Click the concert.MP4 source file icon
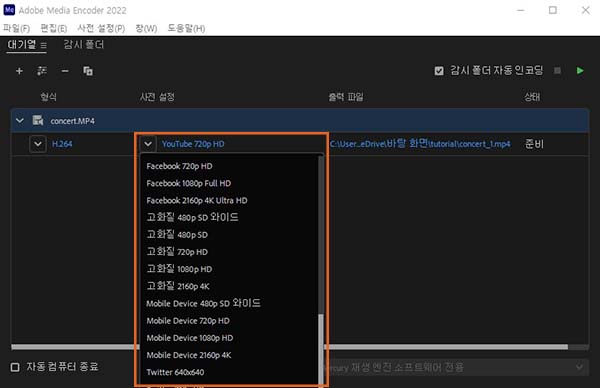This screenshot has height=388, width=600. point(38,121)
